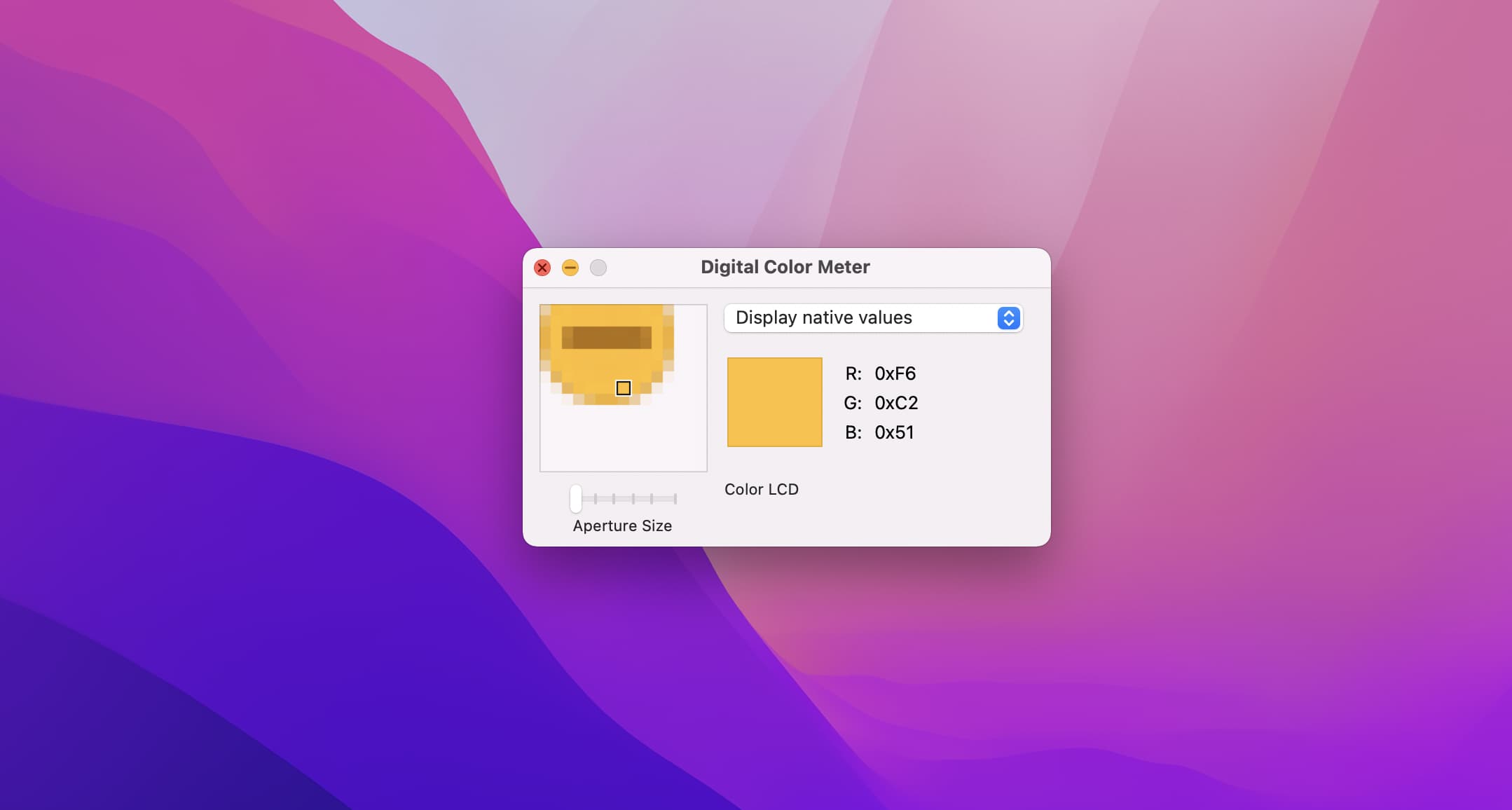1512x810 pixels.
Task: Click the "R:" channel label
Action: point(853,373)
